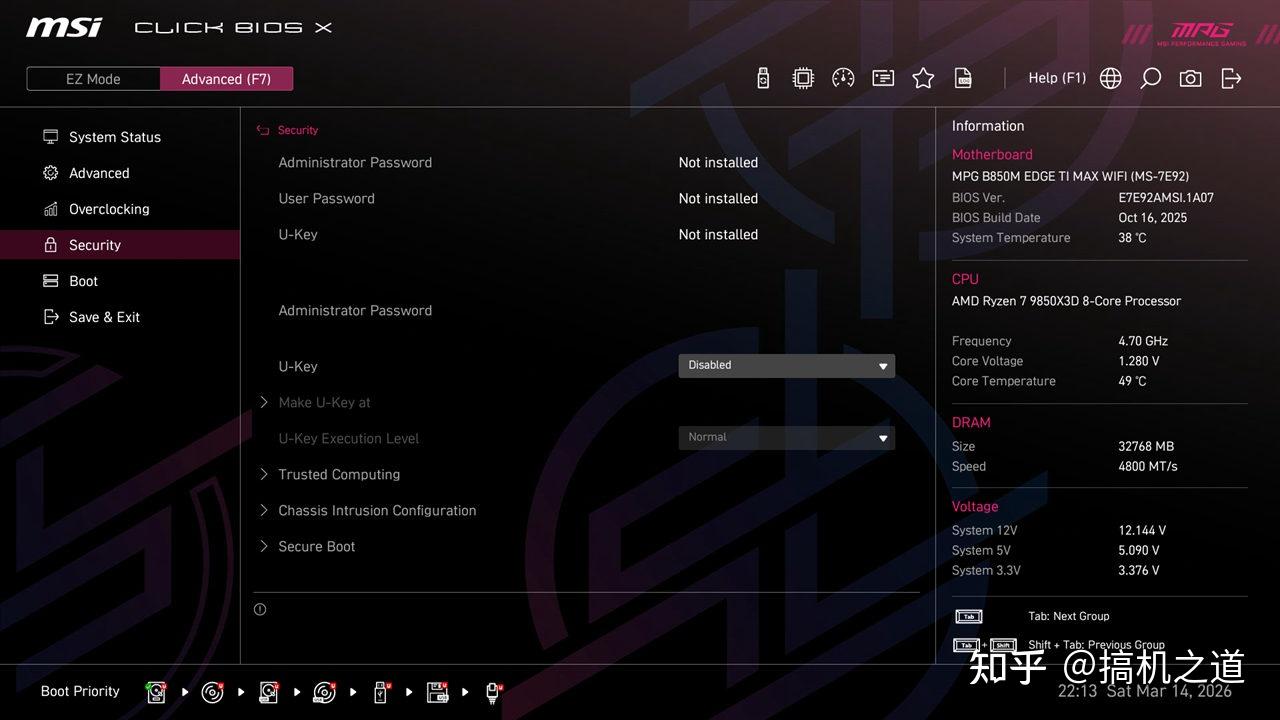This screenshot has width=1280, height=720.
Task: Select the hard disk boot device icon
Action: [156, 692]
